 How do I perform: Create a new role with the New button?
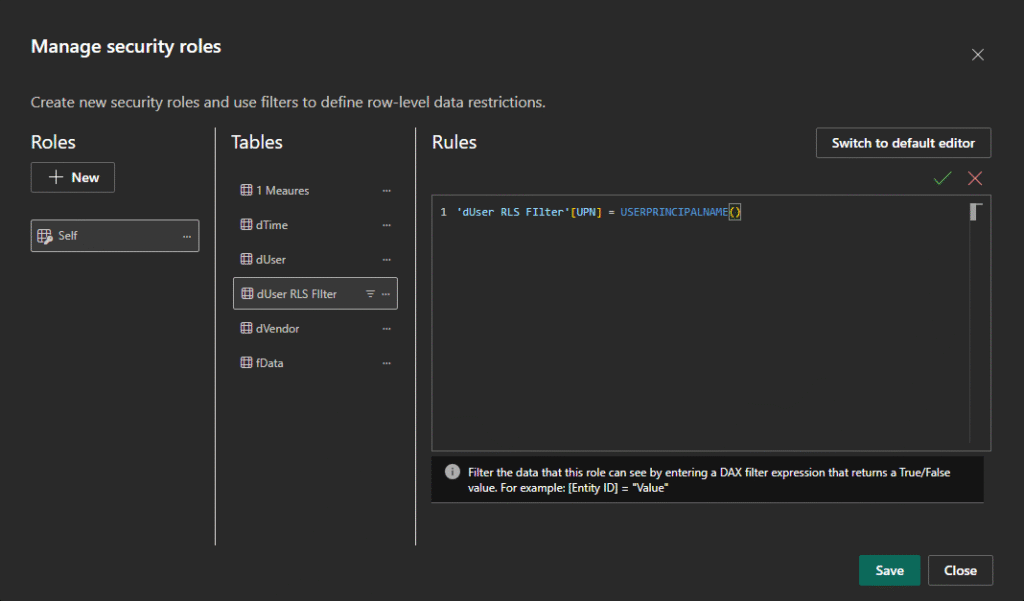[73, 177]
